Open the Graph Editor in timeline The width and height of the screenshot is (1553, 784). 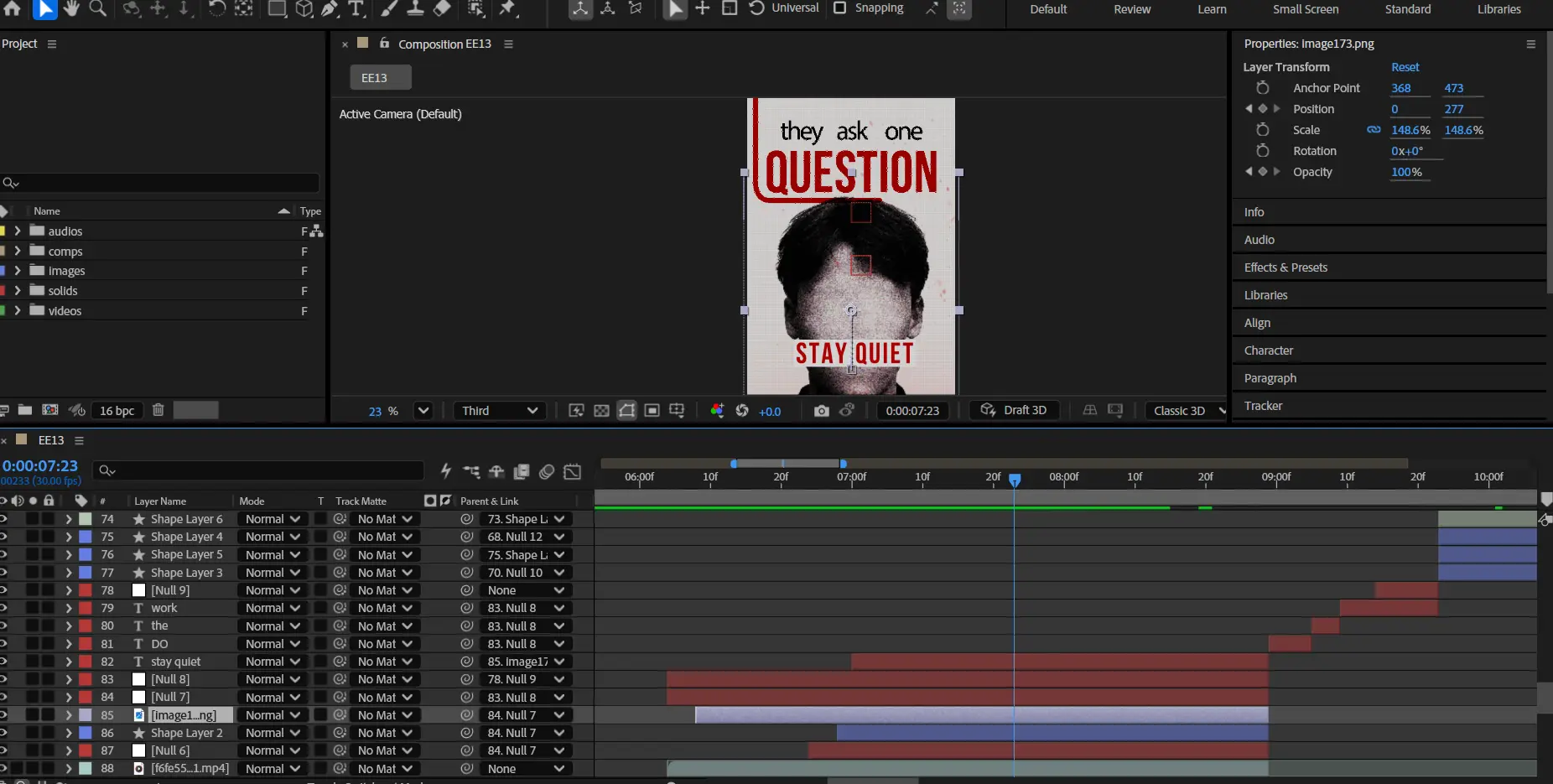pos(573,471)
